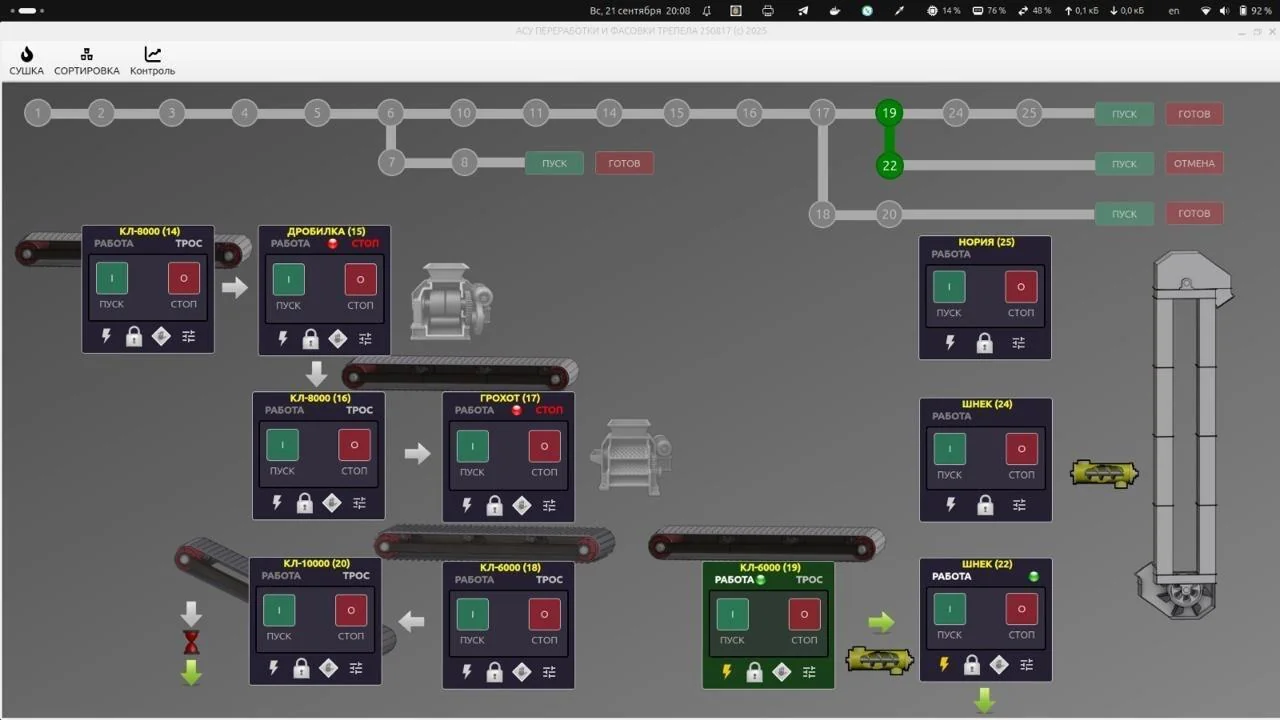
Task: Click the ОТМЕНА button on the second line
Action: pos(1194,163)
